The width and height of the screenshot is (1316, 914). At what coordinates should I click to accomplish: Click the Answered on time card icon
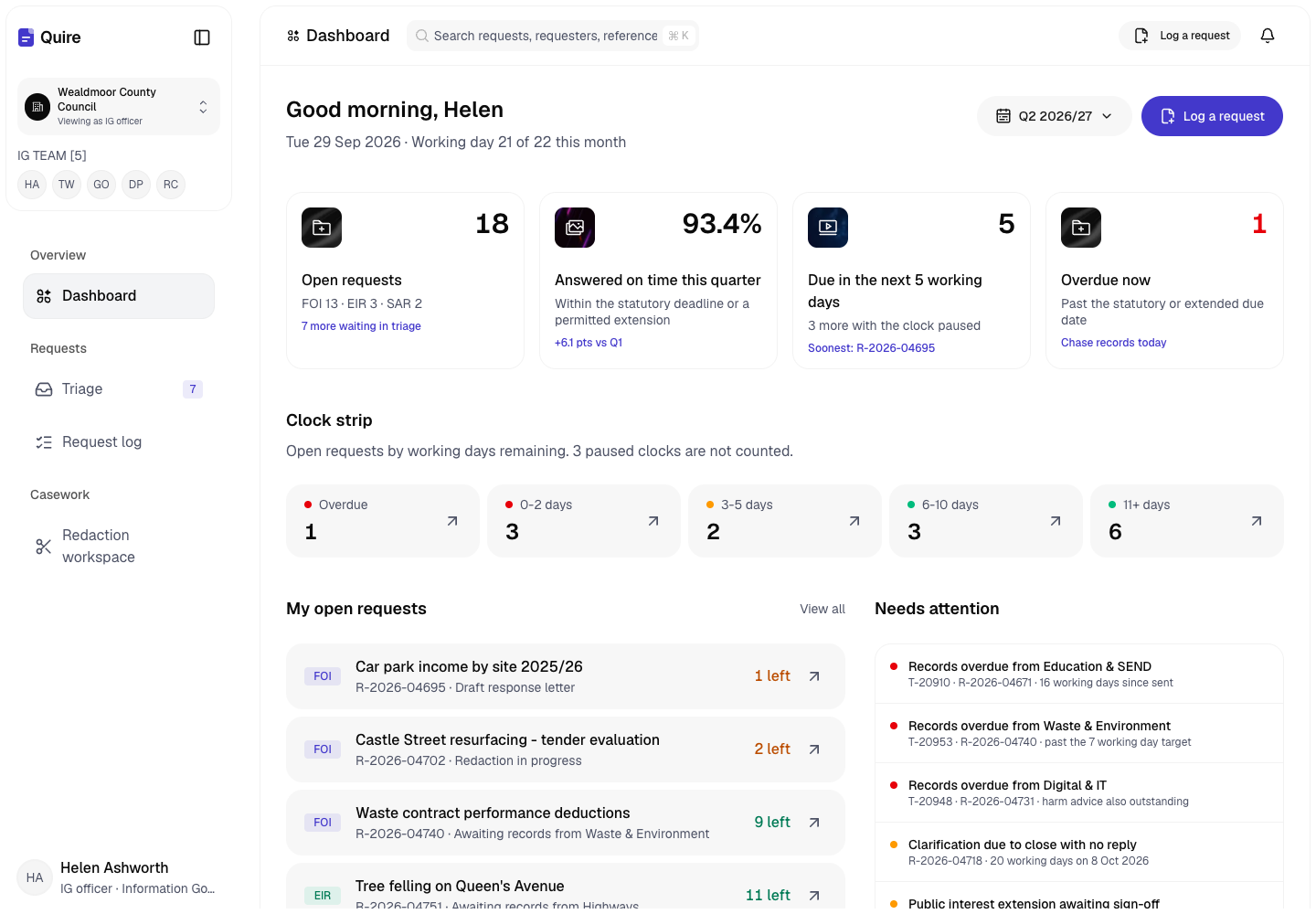pyautogui.click(x=575, y=228)
